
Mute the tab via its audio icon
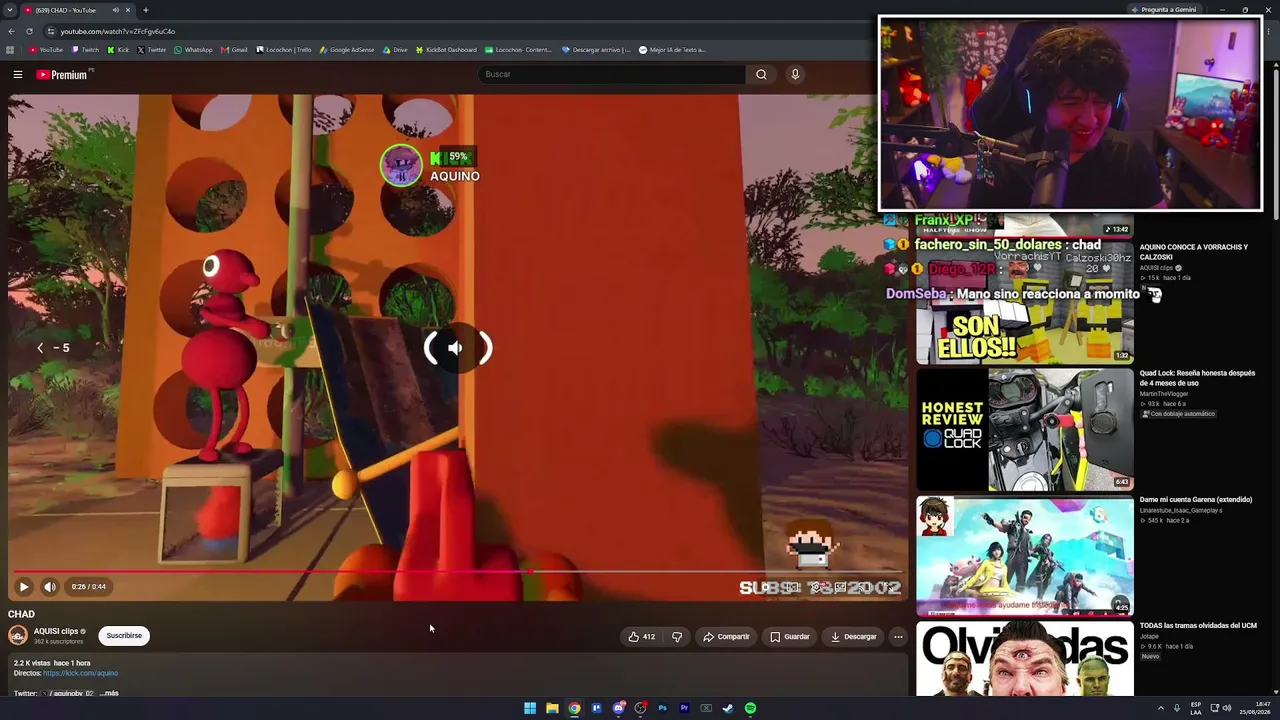116,10
